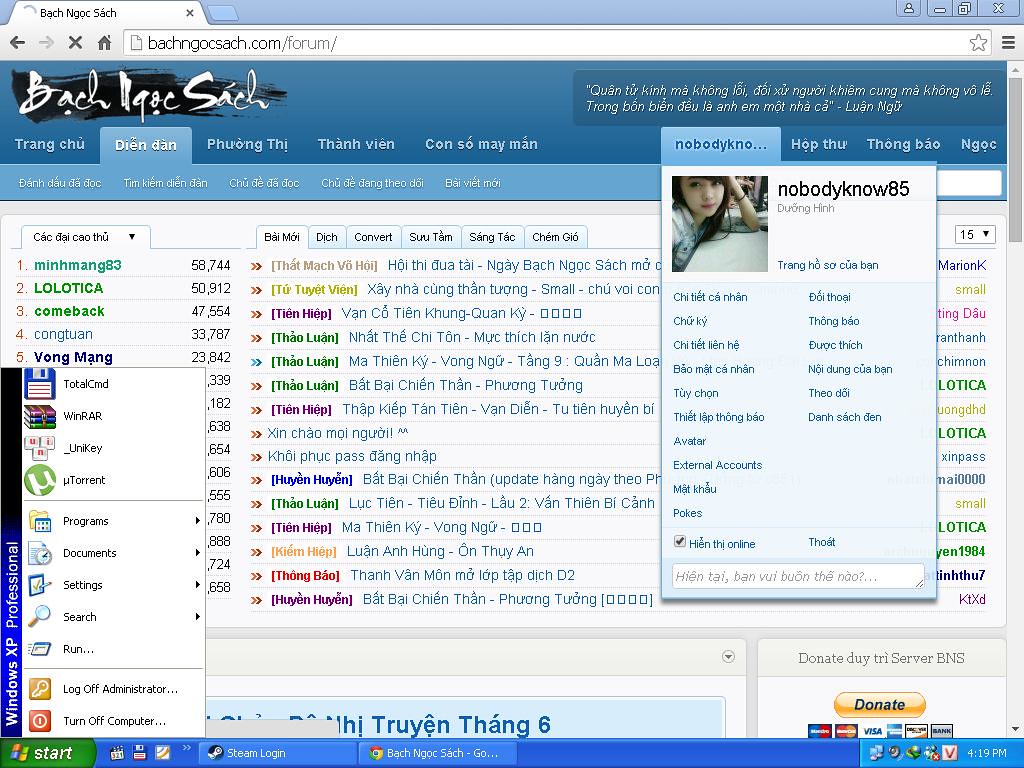Click the Thoát logout link
The width and height of the screenshot is (1024, 768).
[821, 542]
